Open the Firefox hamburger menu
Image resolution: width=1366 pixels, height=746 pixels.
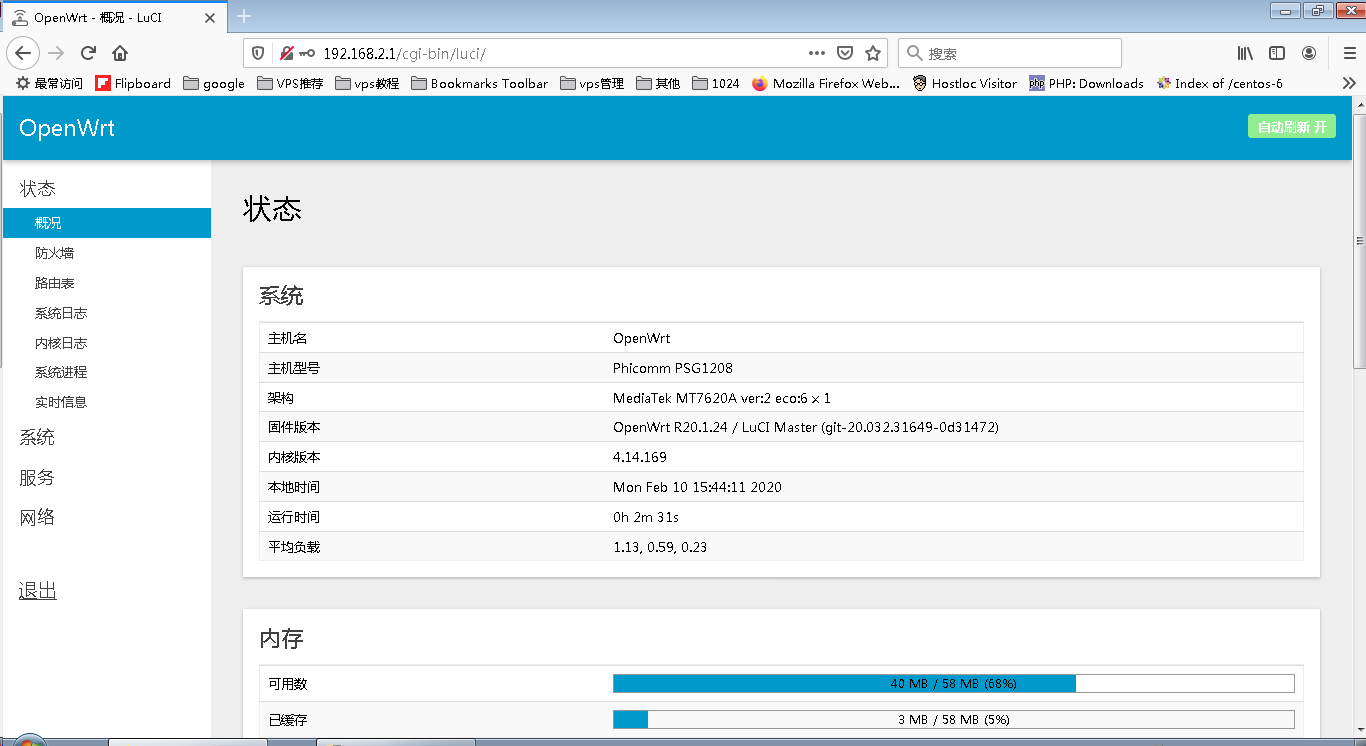tap(1349, 53)
